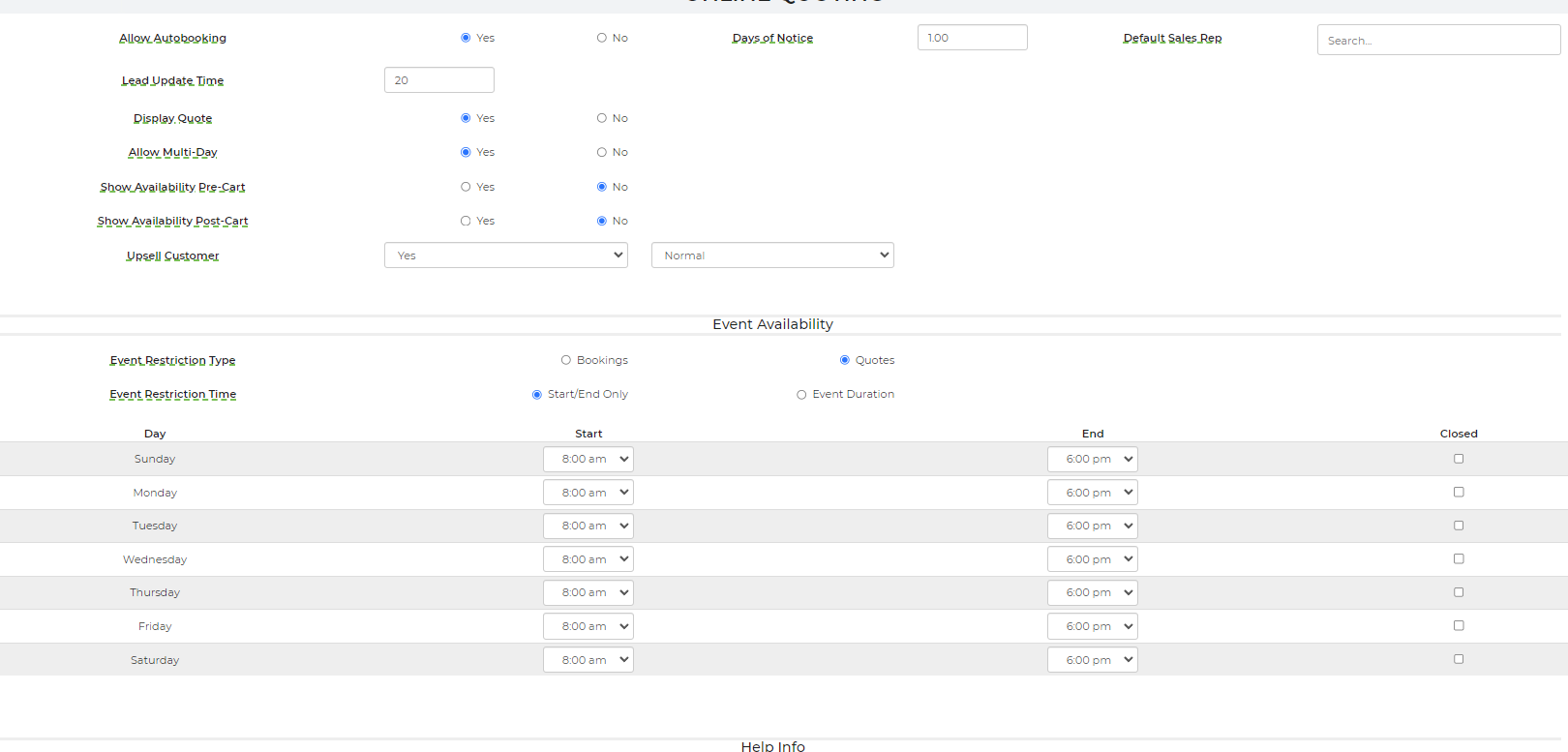Mark Sunday as closed
Screen dimensions: 1568x752
pos(1459,459)
